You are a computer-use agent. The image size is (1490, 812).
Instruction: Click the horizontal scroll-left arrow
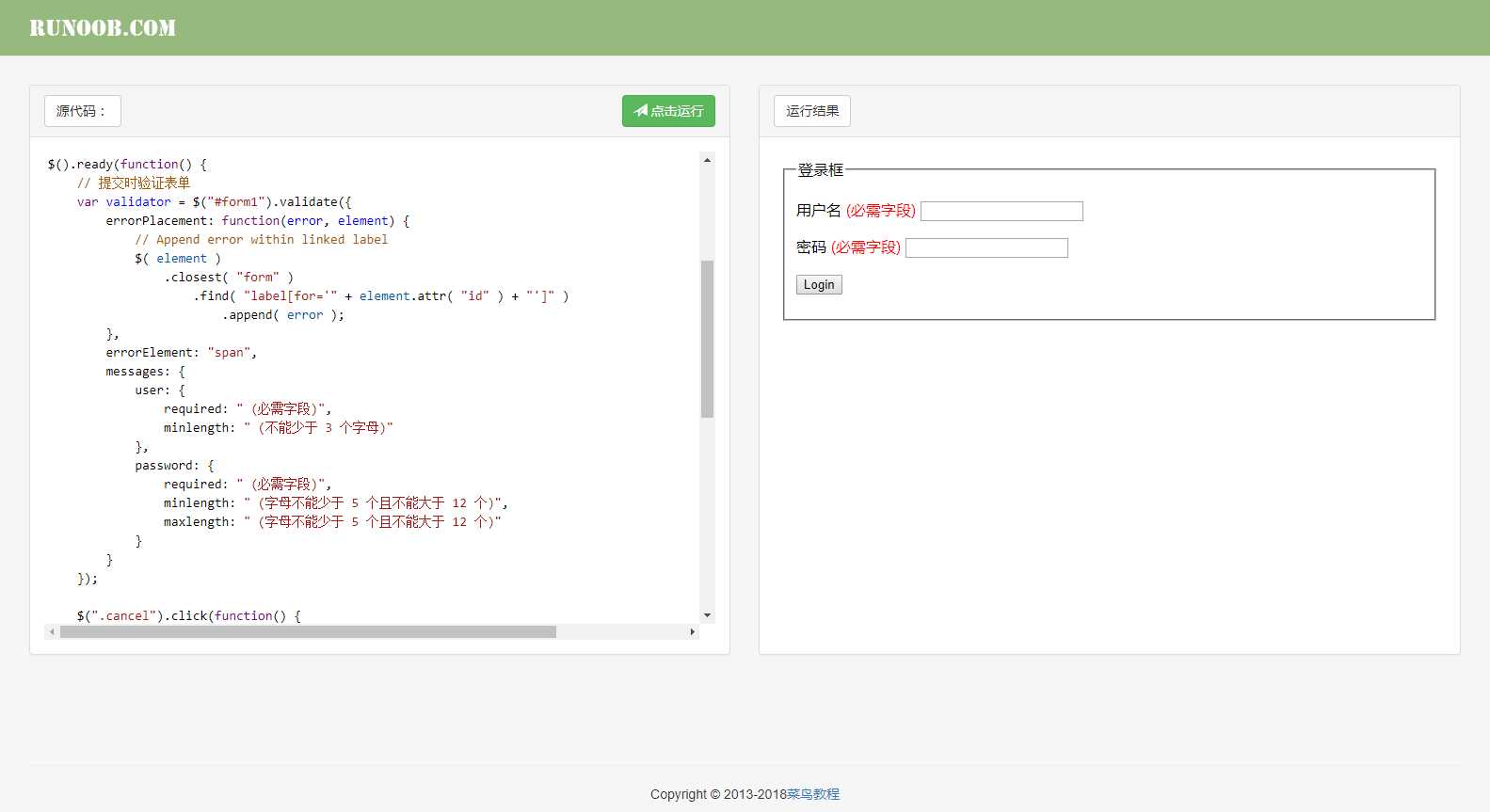coord(52,632)
